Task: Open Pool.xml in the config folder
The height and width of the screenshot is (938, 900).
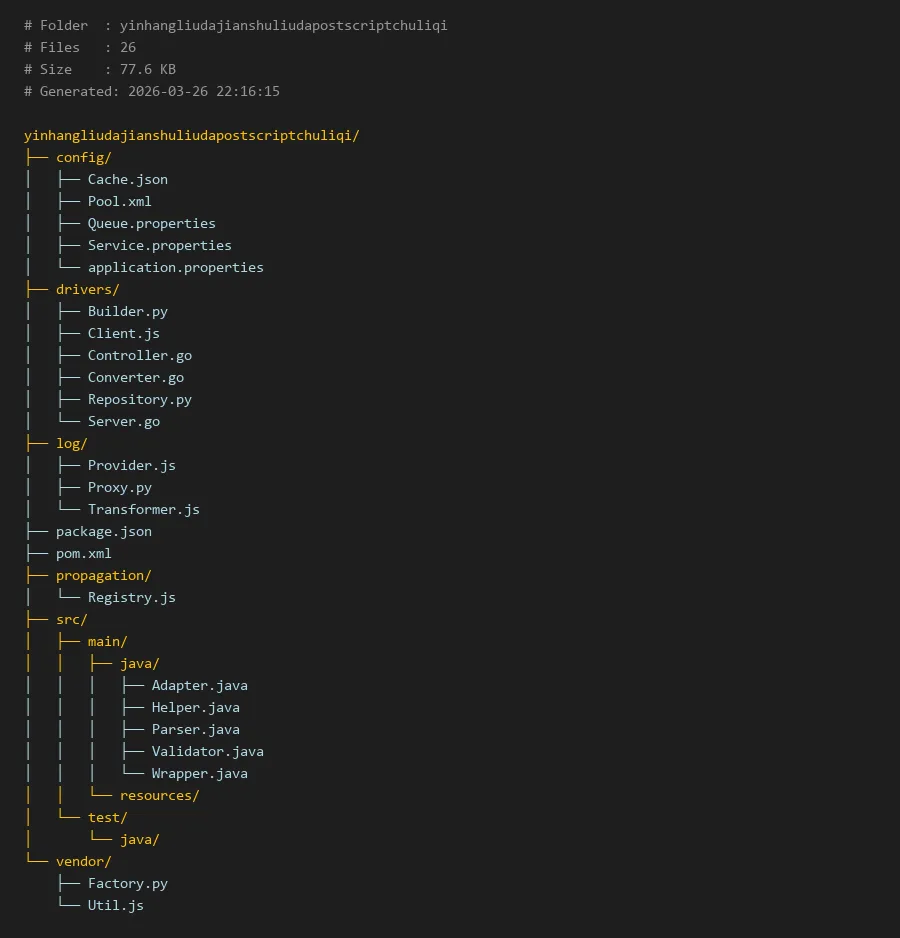Action: click(119, 202)
